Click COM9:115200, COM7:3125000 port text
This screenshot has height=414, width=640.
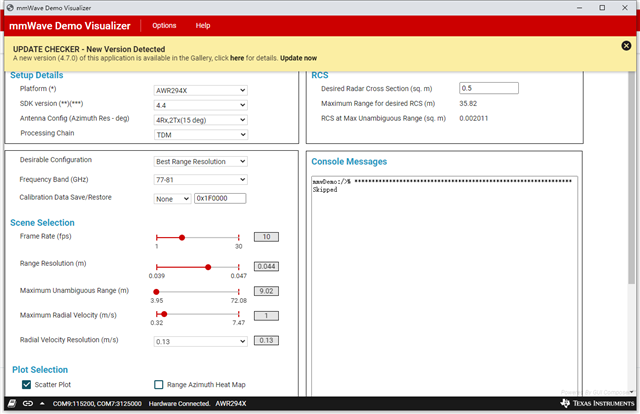97,403
